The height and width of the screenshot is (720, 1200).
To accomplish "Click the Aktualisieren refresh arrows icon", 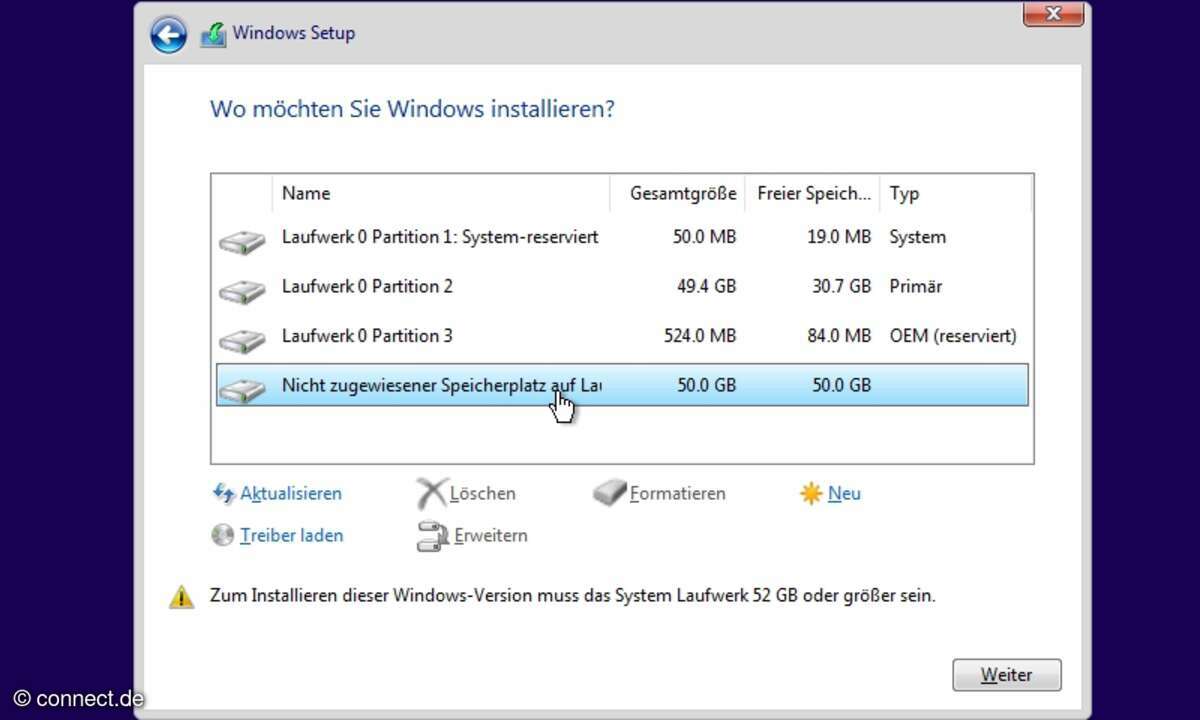I will (223, 493).
